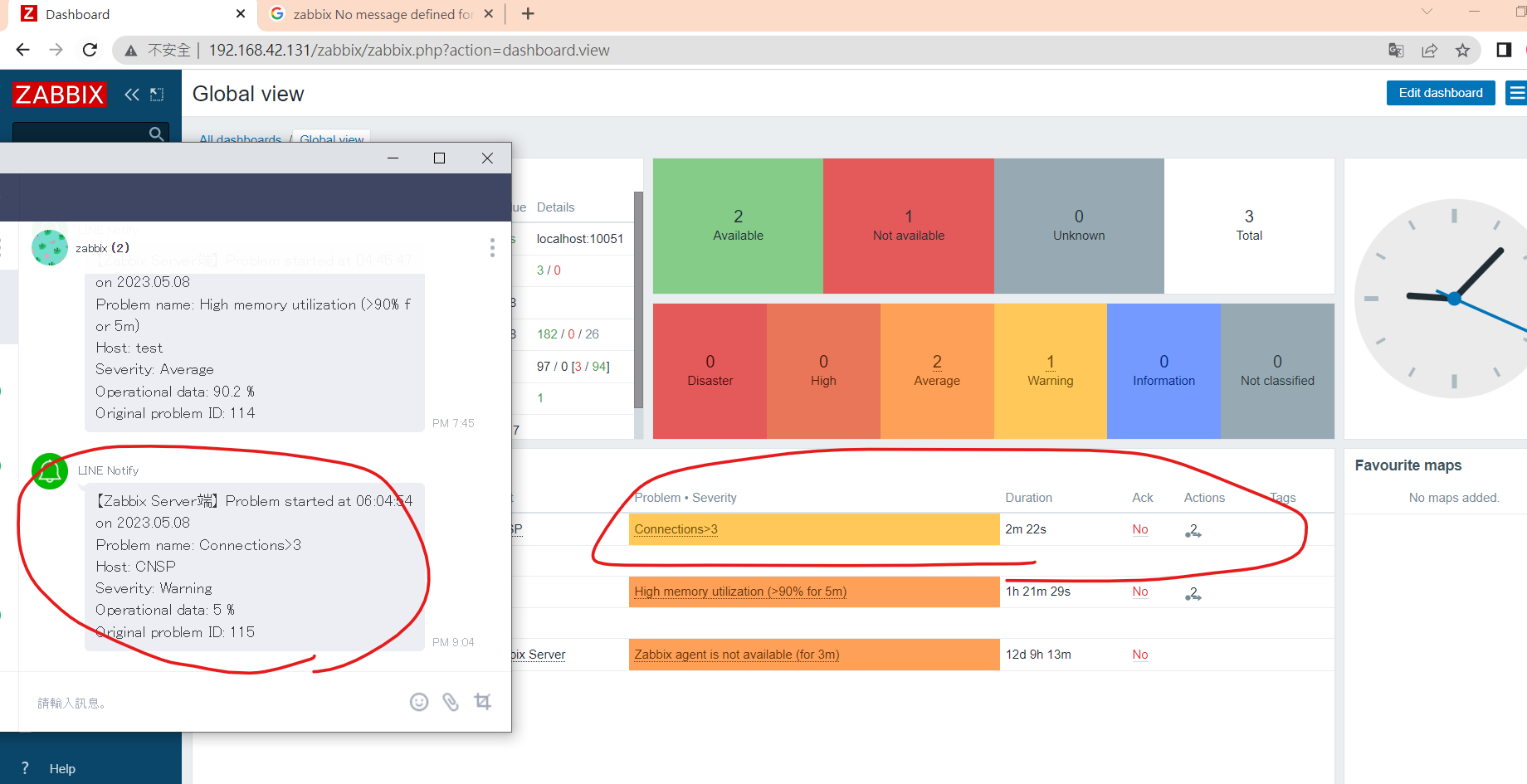The height and width of the screenshot is (784, 1527).
Task: Hide the sidebar using the square icon beside chevrons
Action: 157,95
